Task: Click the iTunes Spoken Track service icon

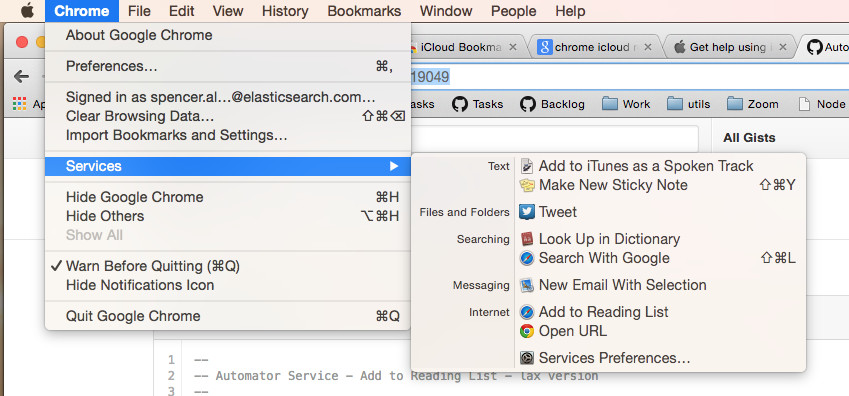Action: tap(526, 166)
